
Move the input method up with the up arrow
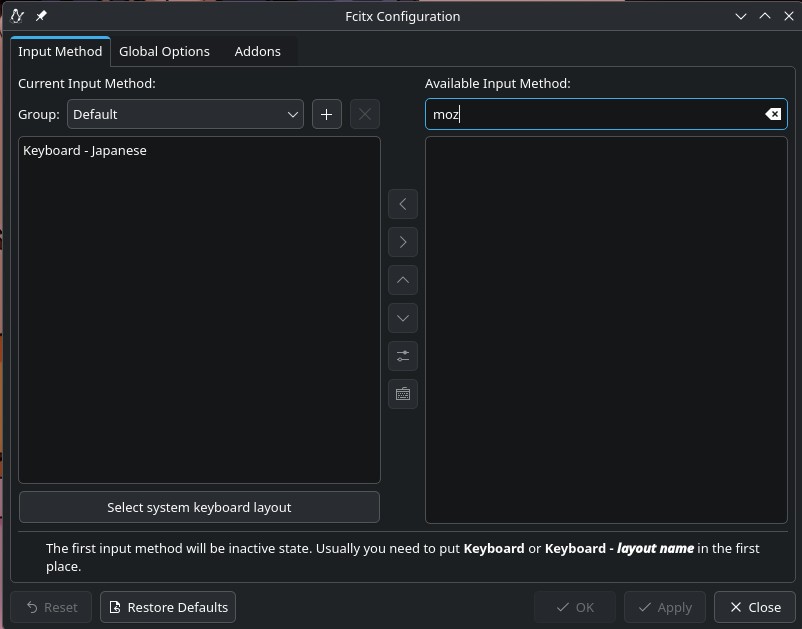point(403,280)
